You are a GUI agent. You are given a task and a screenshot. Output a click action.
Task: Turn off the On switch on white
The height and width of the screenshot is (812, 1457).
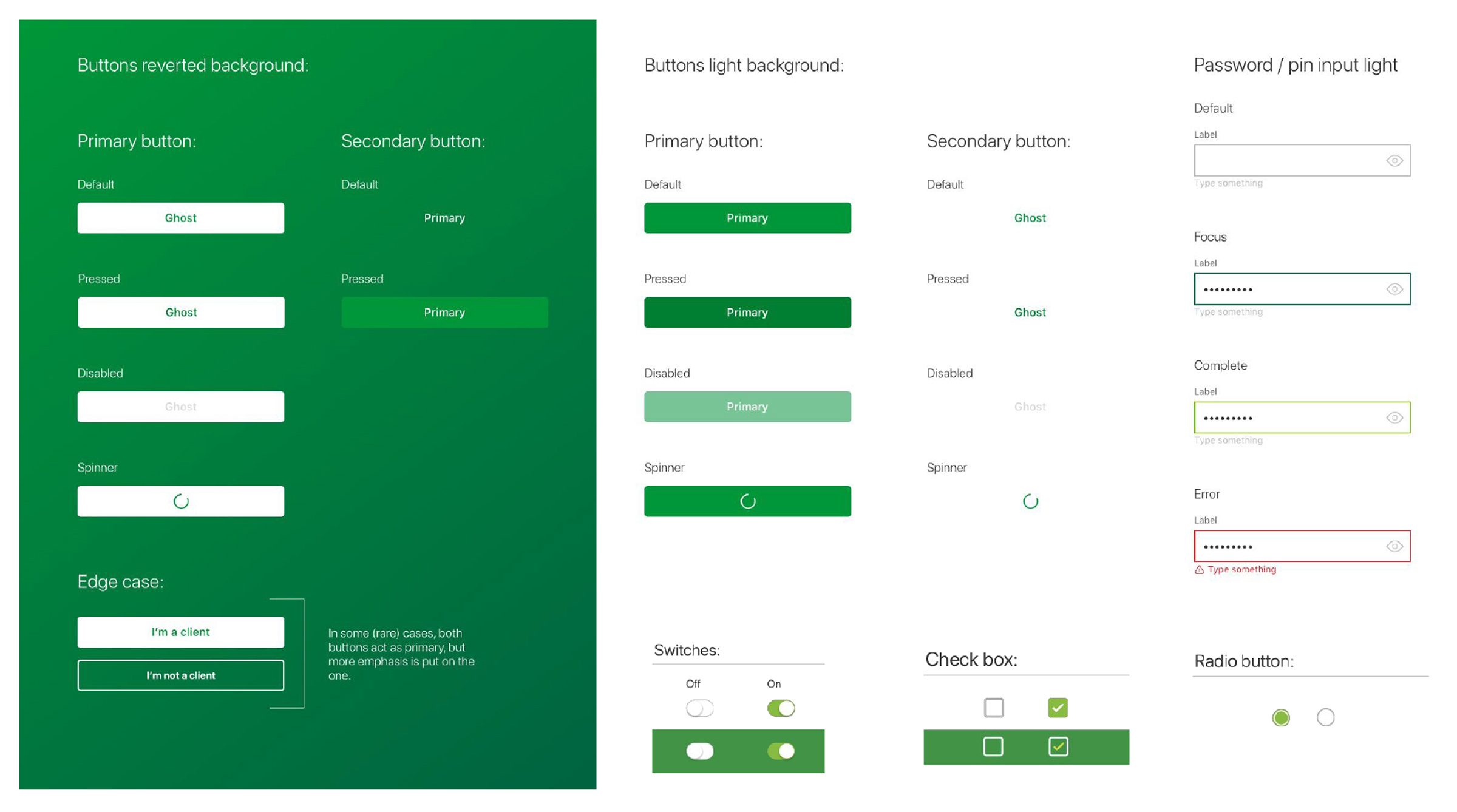[781, 708]
